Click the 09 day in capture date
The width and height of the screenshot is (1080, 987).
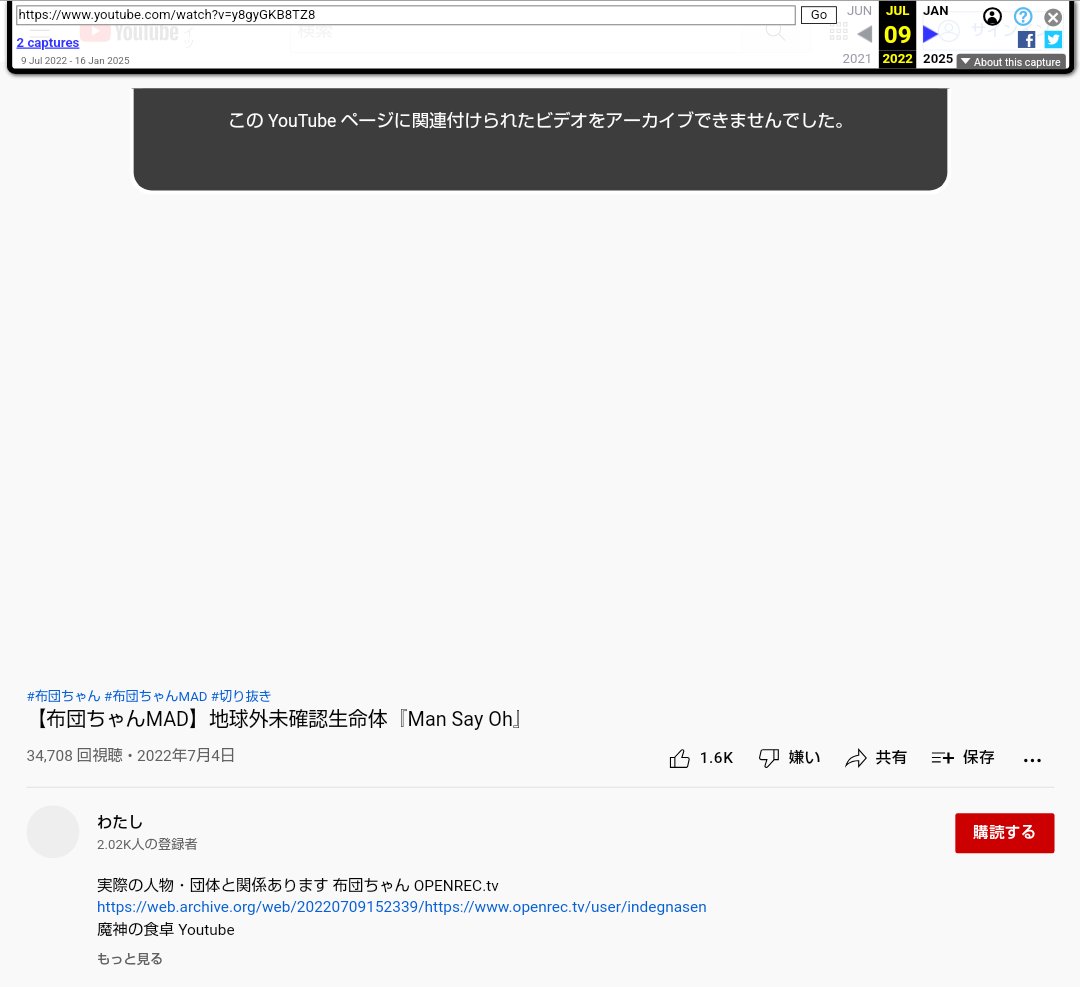[897, 34]
